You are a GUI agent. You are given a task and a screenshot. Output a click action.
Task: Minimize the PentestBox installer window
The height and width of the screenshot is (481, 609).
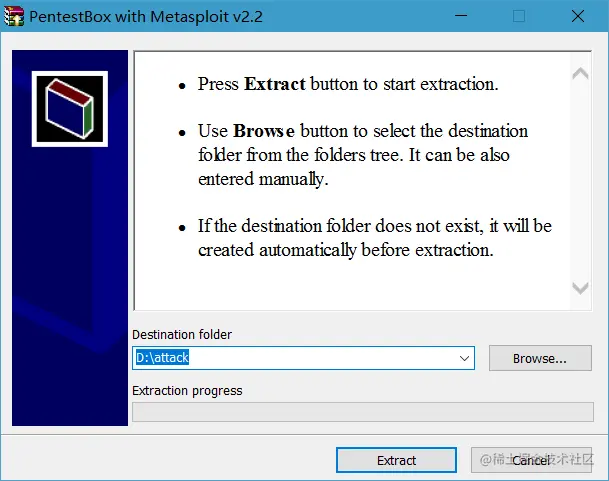click(x=461, y=16)
